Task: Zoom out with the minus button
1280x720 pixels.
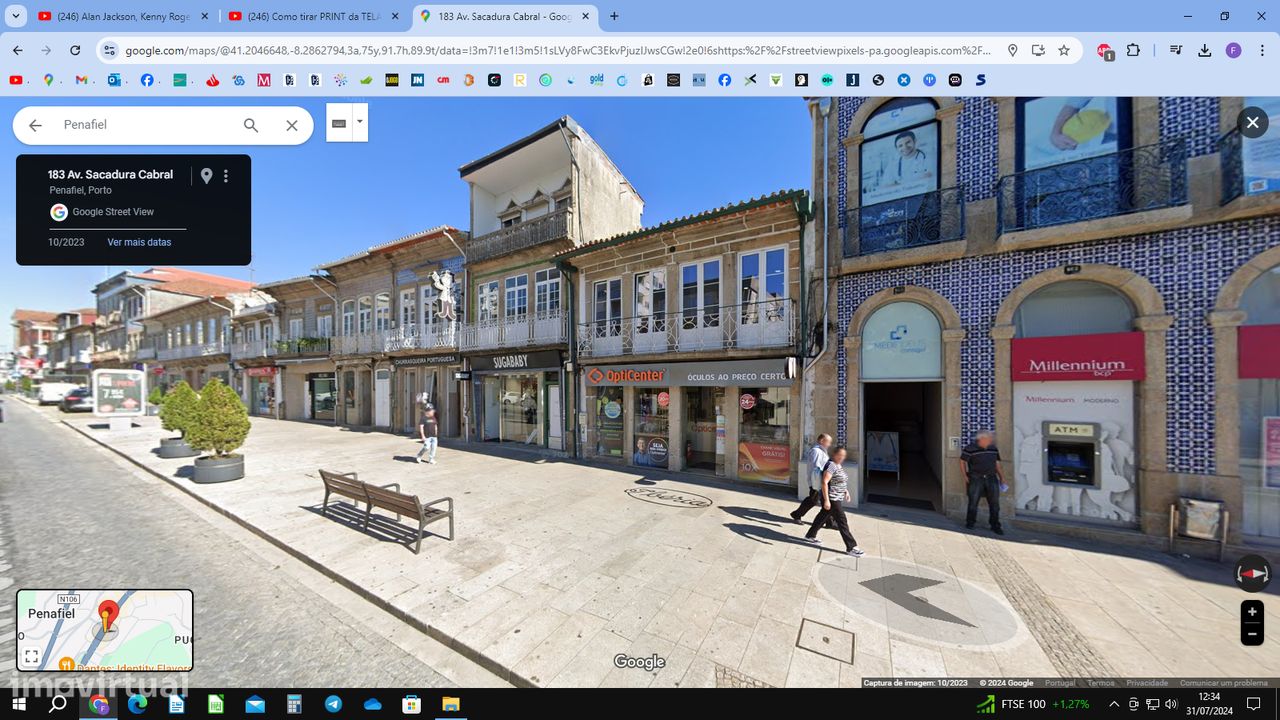Action: (x=1252, y=634)
